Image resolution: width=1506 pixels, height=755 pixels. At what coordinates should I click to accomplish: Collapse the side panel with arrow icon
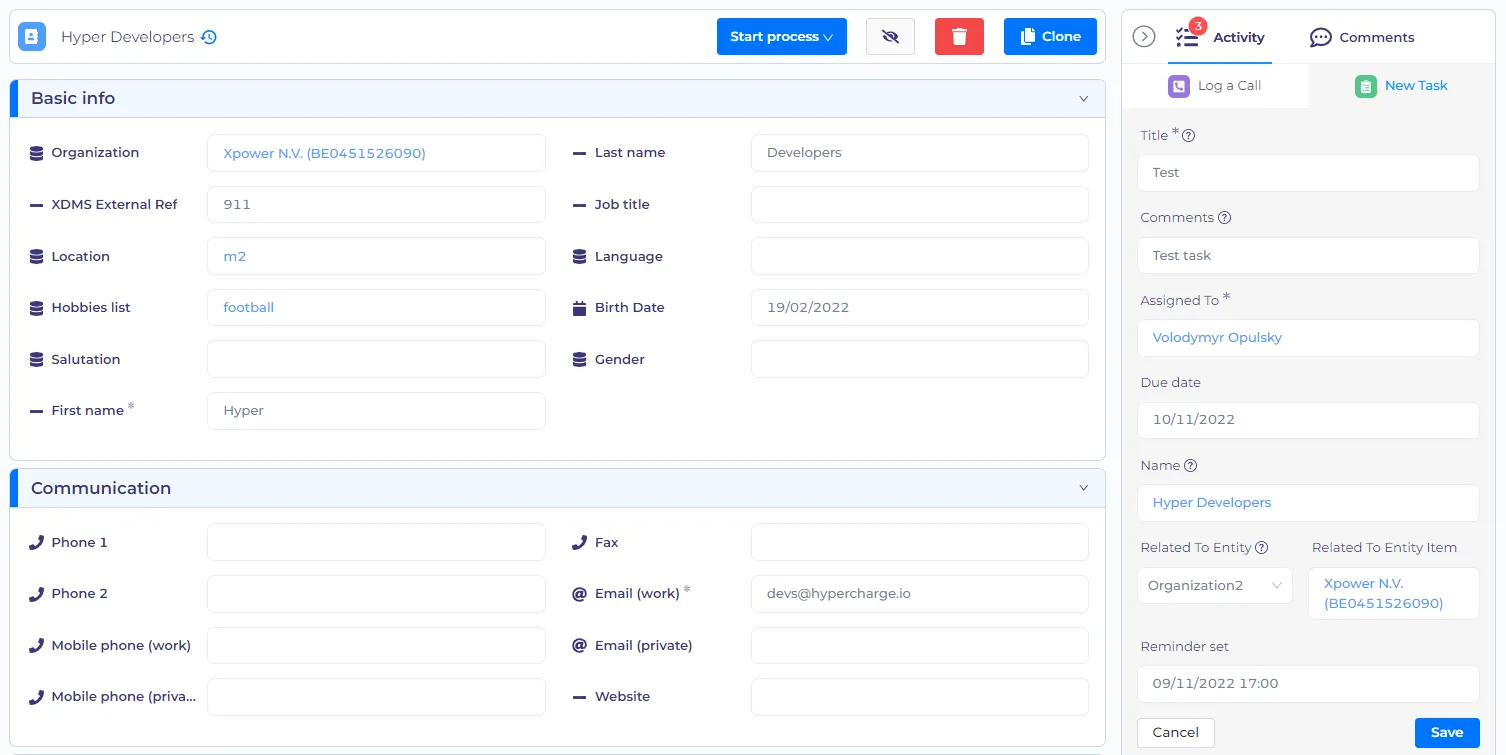pyautogui.click(x=1144, y=37)
